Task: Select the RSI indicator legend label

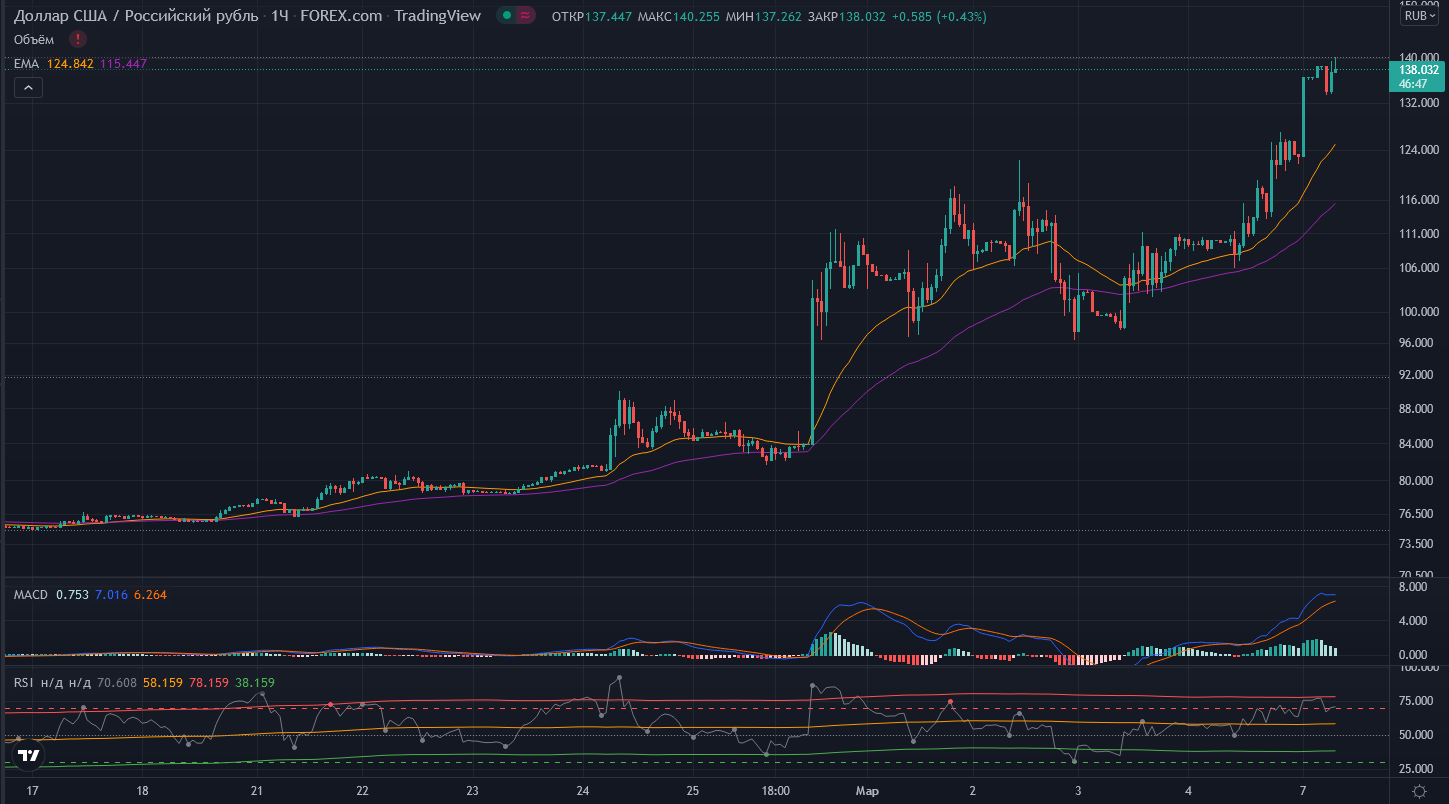Action: pyautogui.click(x=23, y=683)
